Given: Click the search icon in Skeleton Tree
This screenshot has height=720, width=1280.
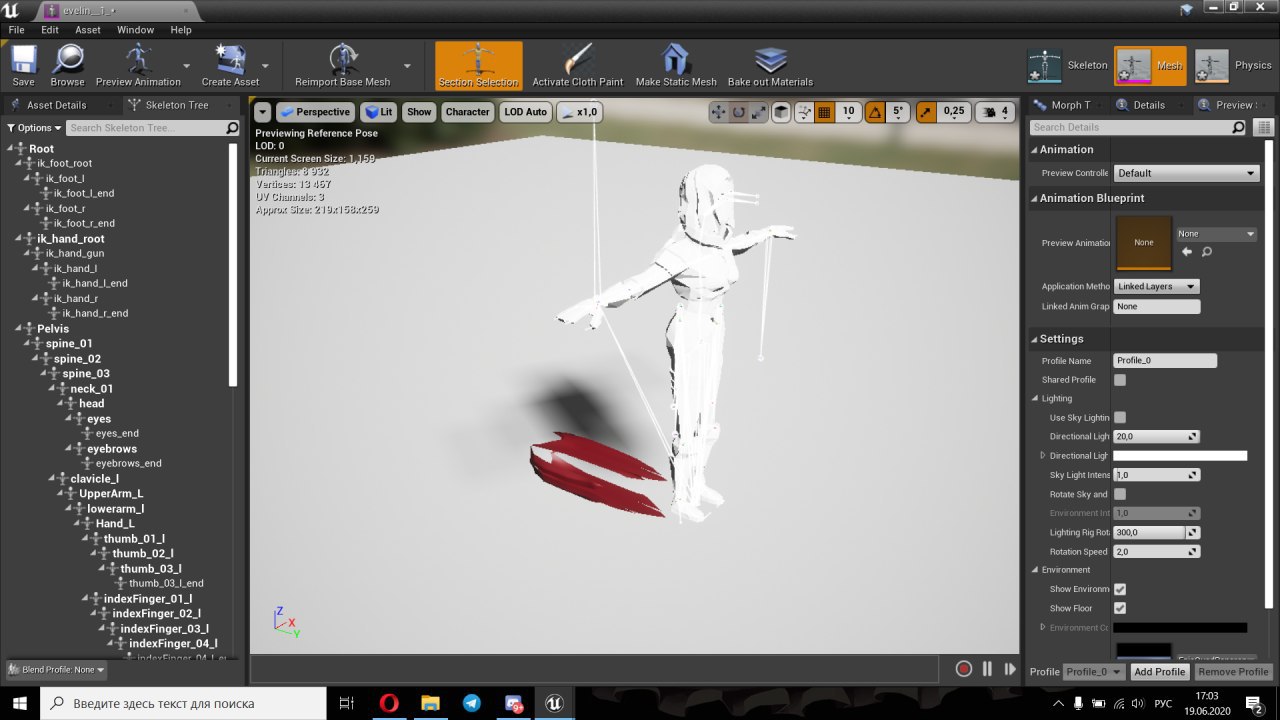Looking at the screenshot, I should 232,128.
